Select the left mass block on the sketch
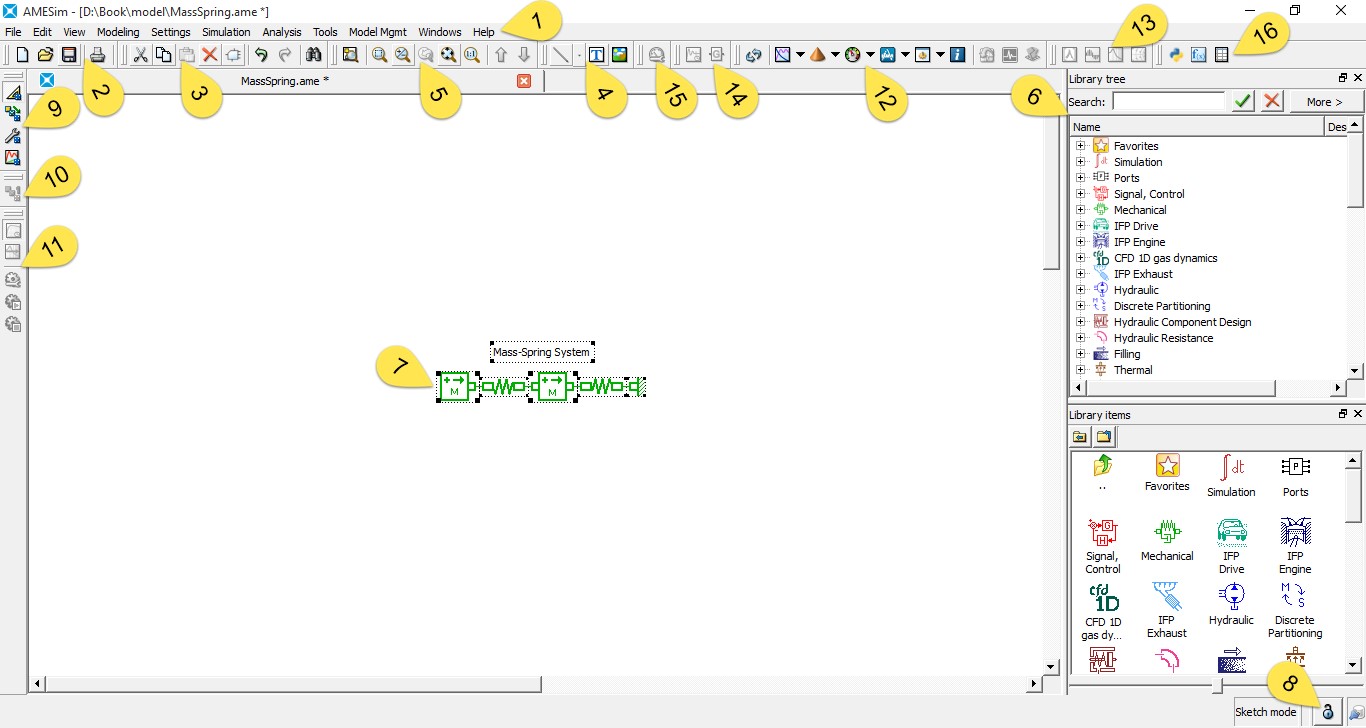 pos(455,386)
